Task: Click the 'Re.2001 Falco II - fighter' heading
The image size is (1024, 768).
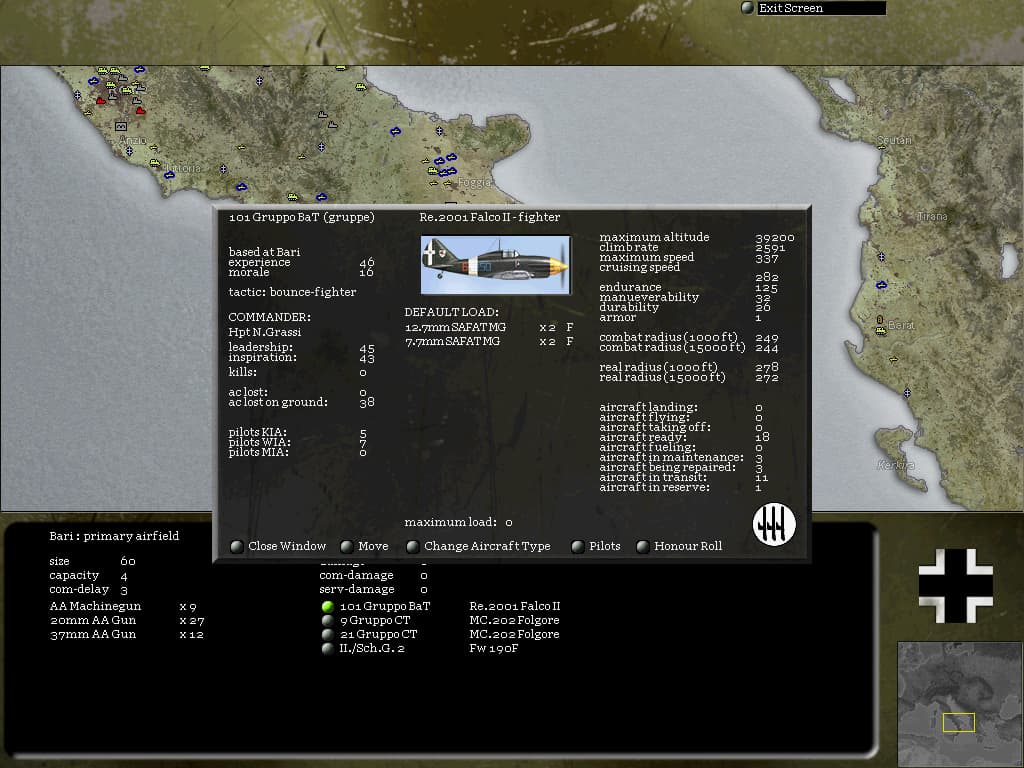Action: click(x=490, y=217)
